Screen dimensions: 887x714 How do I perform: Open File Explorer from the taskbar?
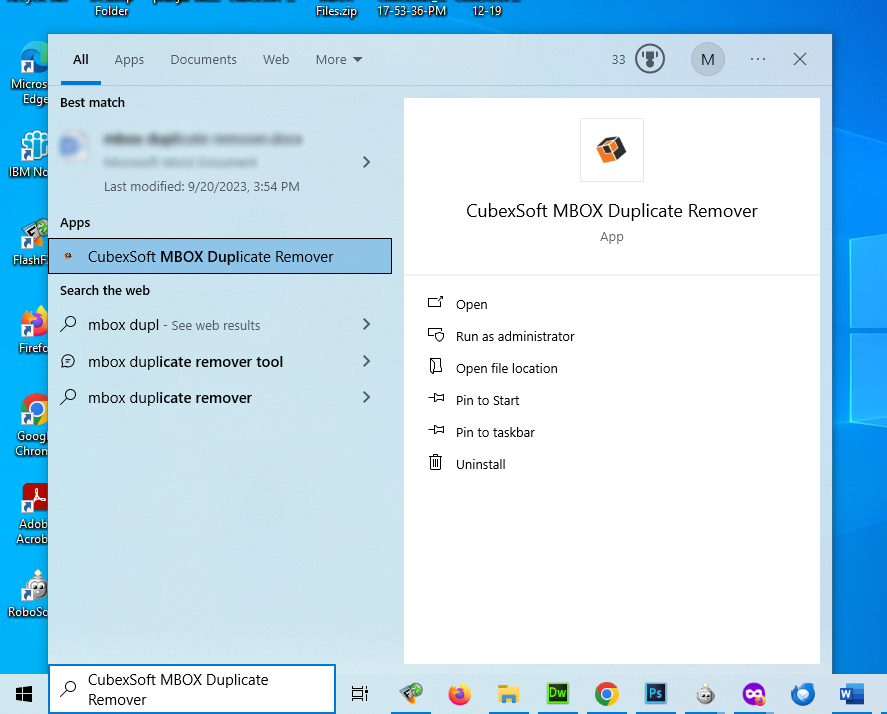point(508,692)
